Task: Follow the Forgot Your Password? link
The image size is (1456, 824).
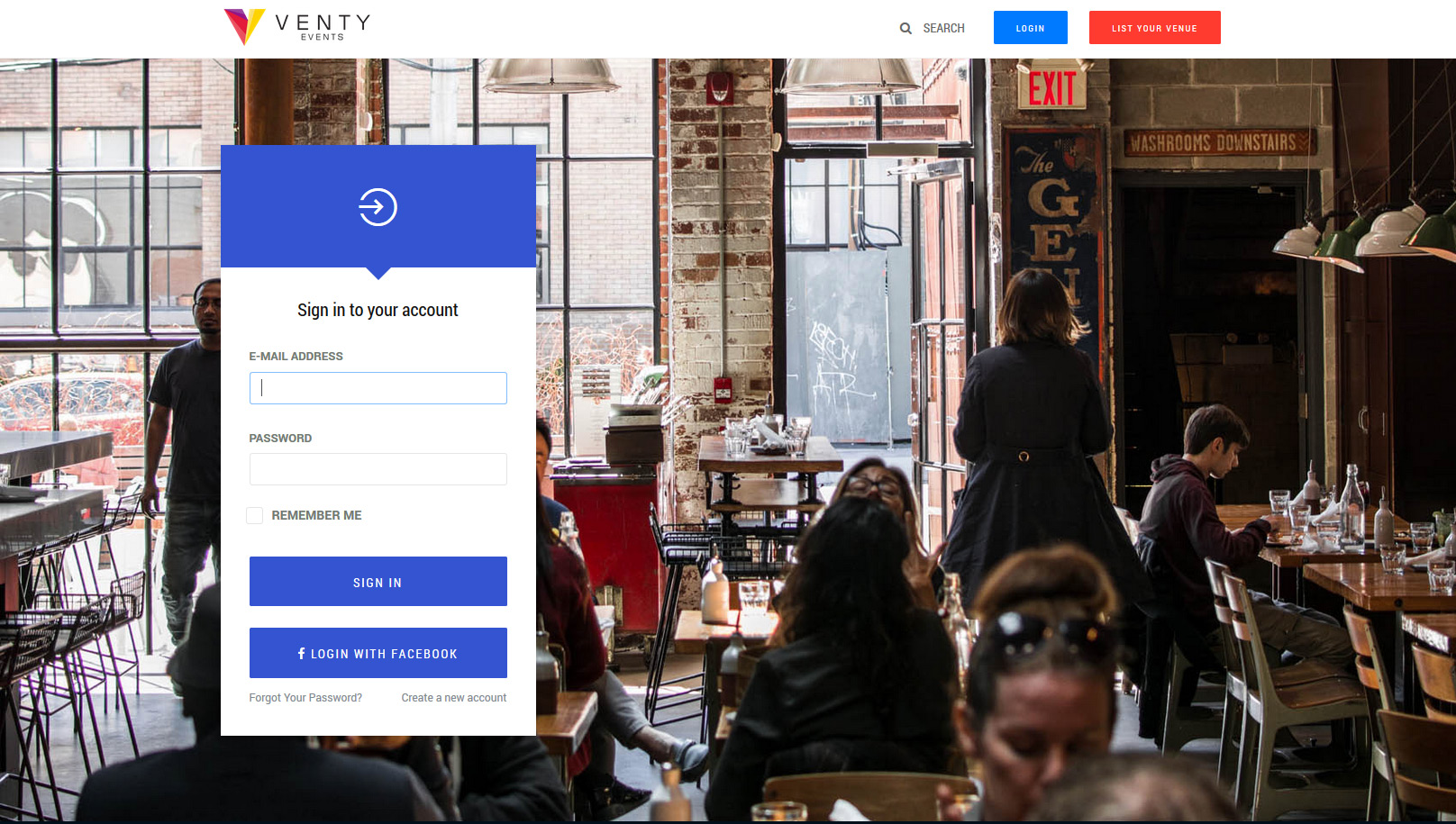Action: coord(305,698)
